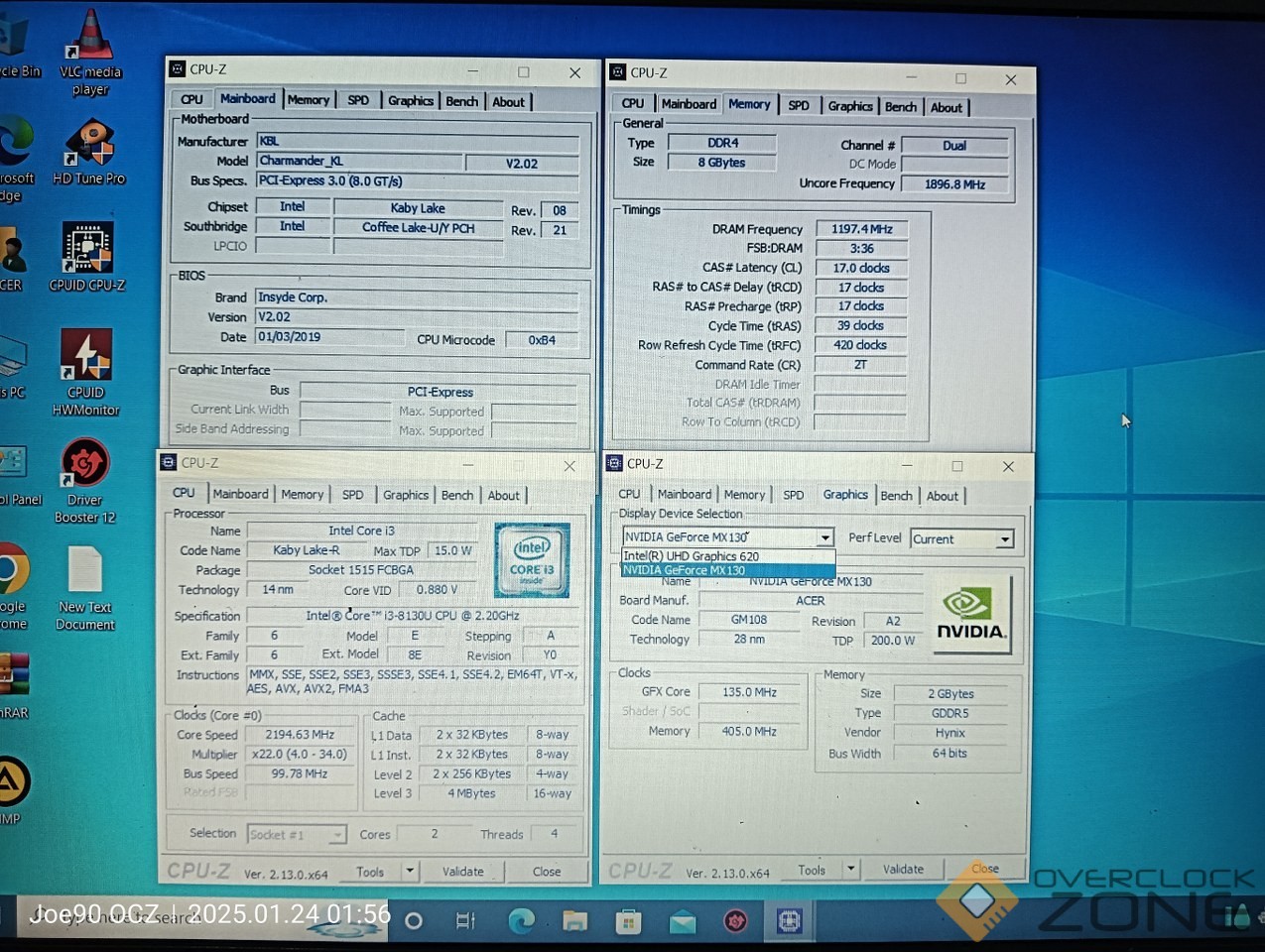Click the Southbridge value "Coffee Lake-U/Y PCH"

coord(418,227)
